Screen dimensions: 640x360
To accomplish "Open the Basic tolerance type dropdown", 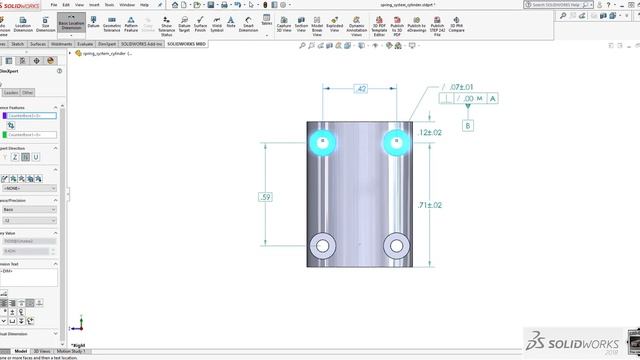I will point(29,209).
